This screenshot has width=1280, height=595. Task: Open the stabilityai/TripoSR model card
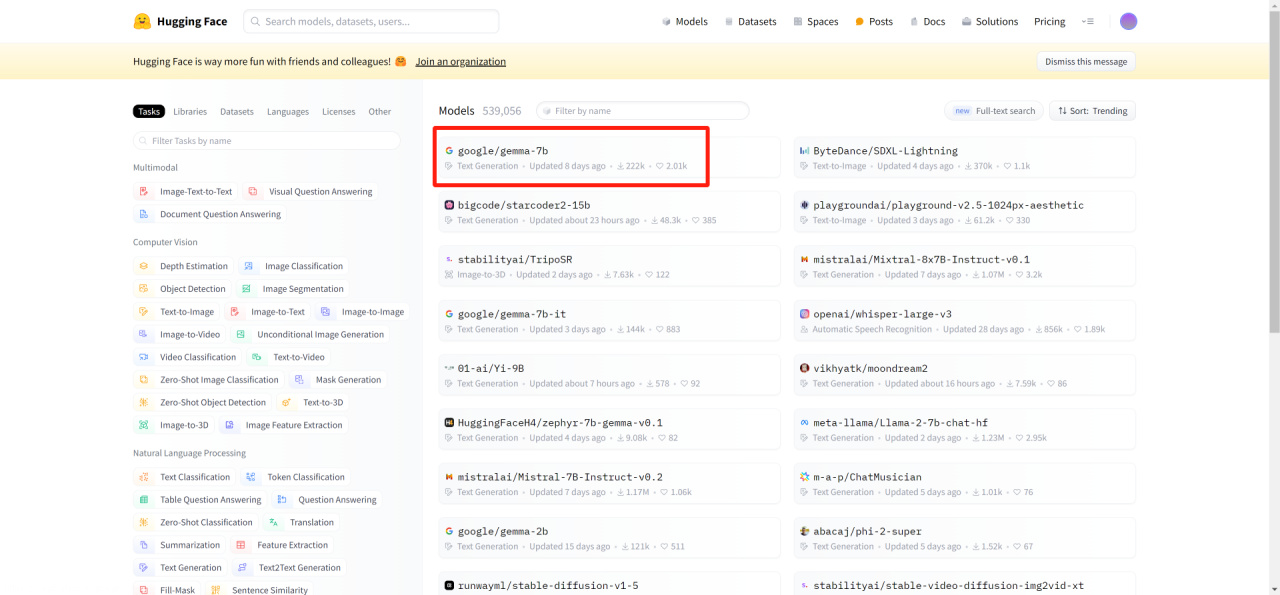[609, 266]
